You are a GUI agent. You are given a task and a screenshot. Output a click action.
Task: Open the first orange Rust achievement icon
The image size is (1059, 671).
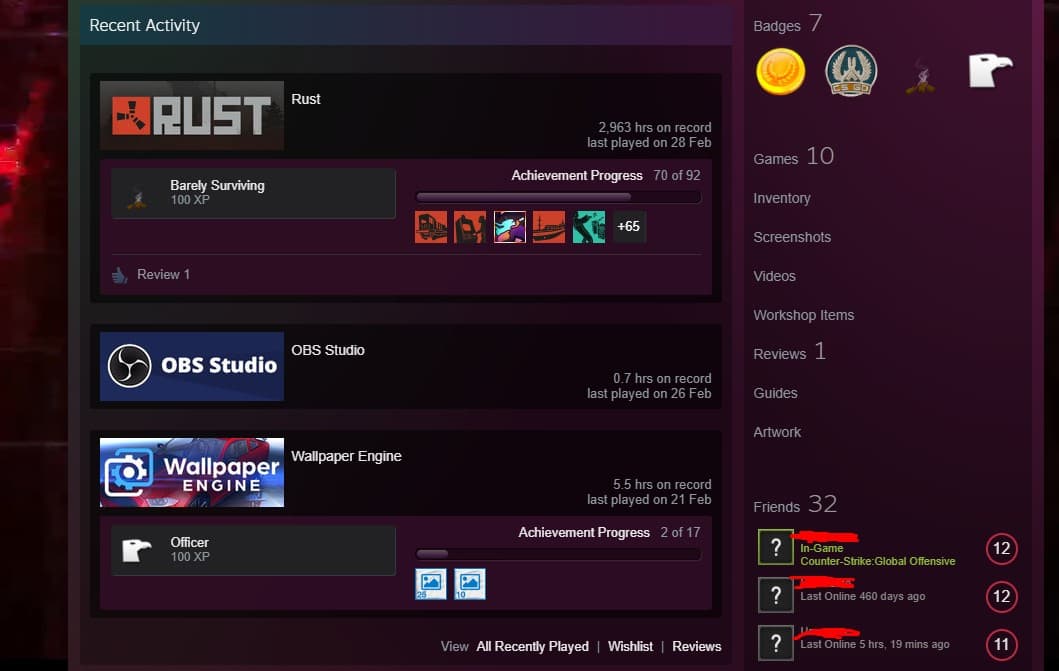430,227
